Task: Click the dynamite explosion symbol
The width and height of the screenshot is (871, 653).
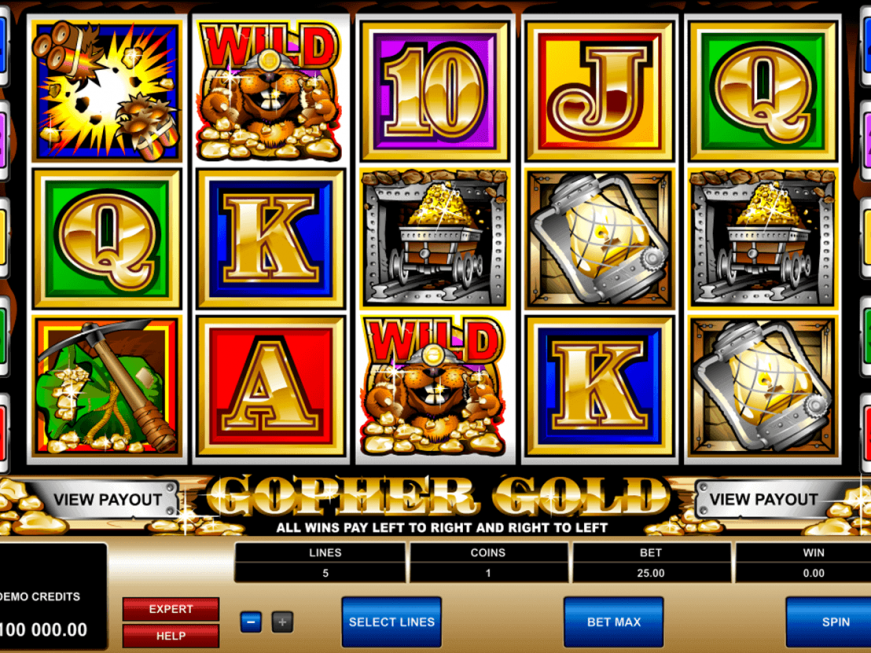Action: pos(107,91)
